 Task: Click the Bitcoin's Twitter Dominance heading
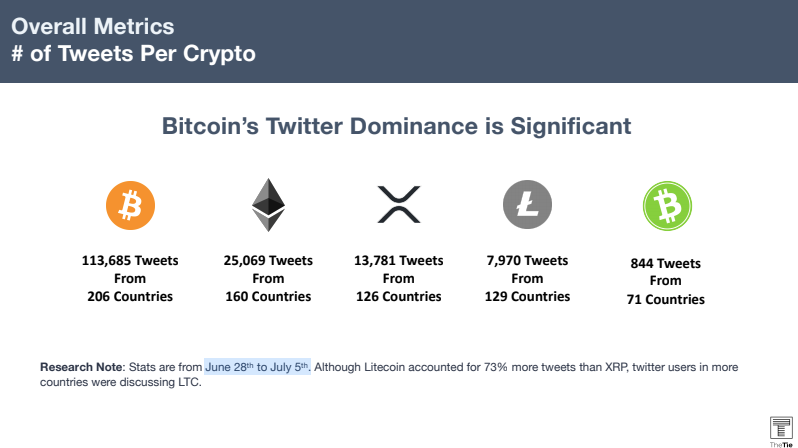tap(397, 127)
